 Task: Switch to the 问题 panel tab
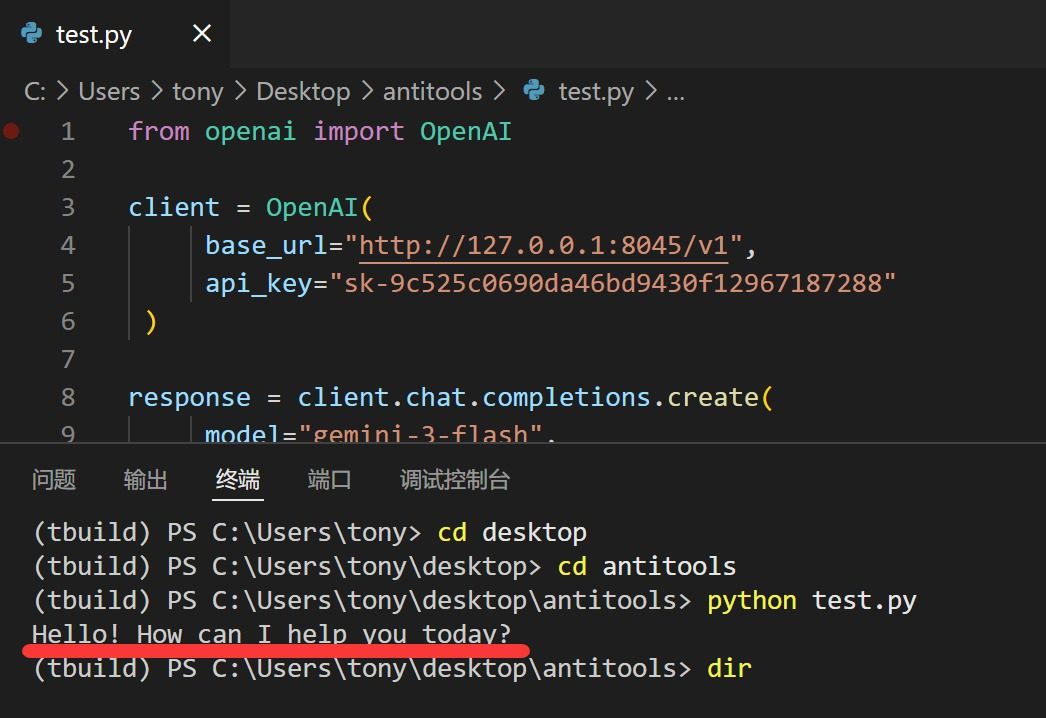point(54,480)
